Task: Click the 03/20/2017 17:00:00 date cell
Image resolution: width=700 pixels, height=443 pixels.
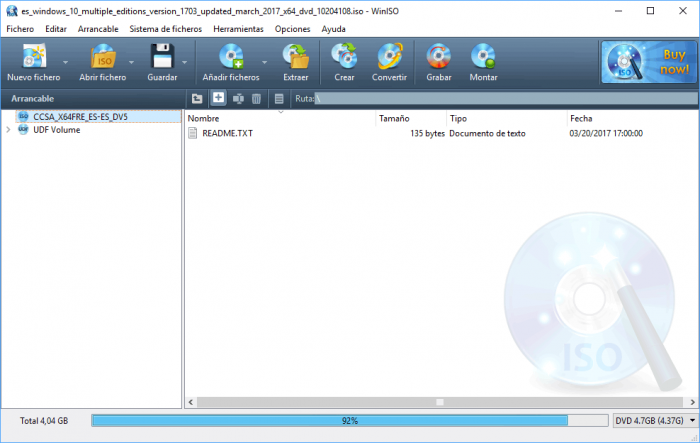Action: tap(606, 134)
